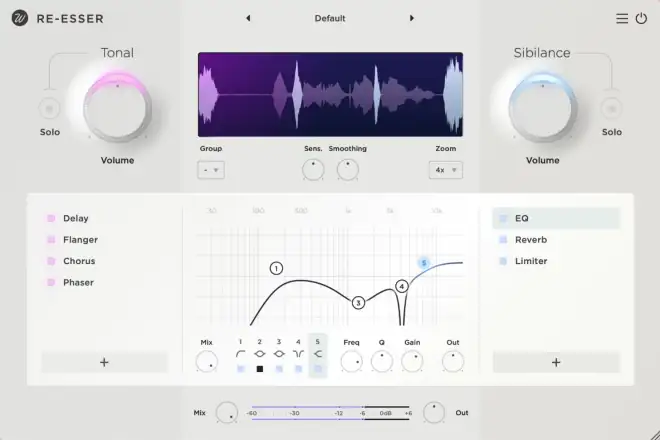Open the hamburger menu

click(x=622, y=19)
